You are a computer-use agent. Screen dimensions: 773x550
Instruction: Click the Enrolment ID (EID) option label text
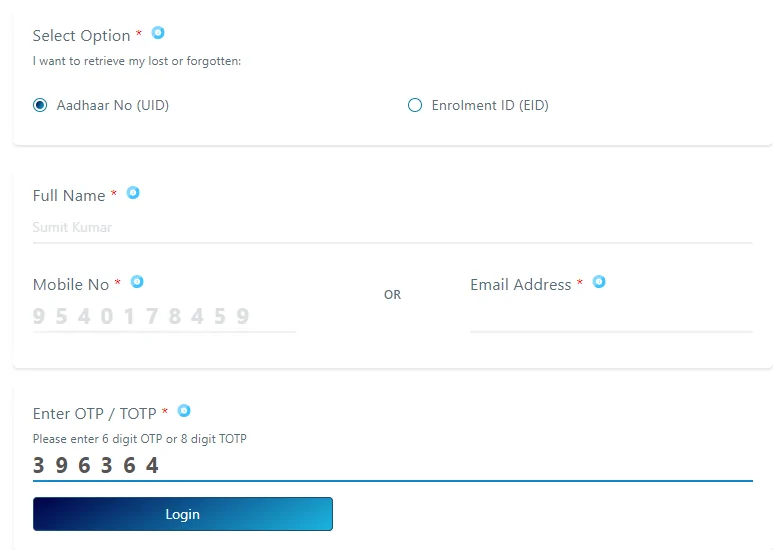click(x=490, y=105)
